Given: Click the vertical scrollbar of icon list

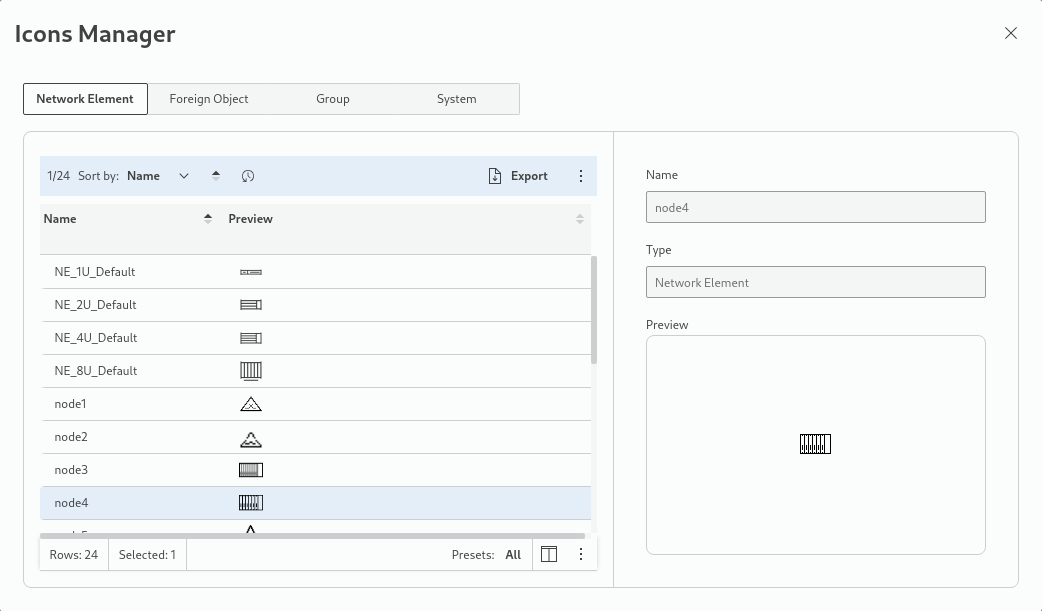Looking at the screenshot, I should pyautogui.click(x=594, y=310).
